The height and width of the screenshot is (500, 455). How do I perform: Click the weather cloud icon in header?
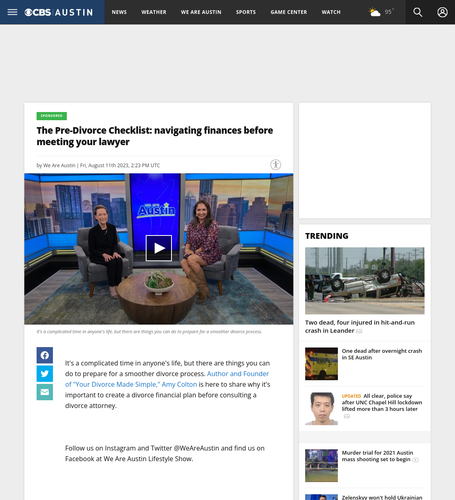pyautogui.click(x=375, y=12)
